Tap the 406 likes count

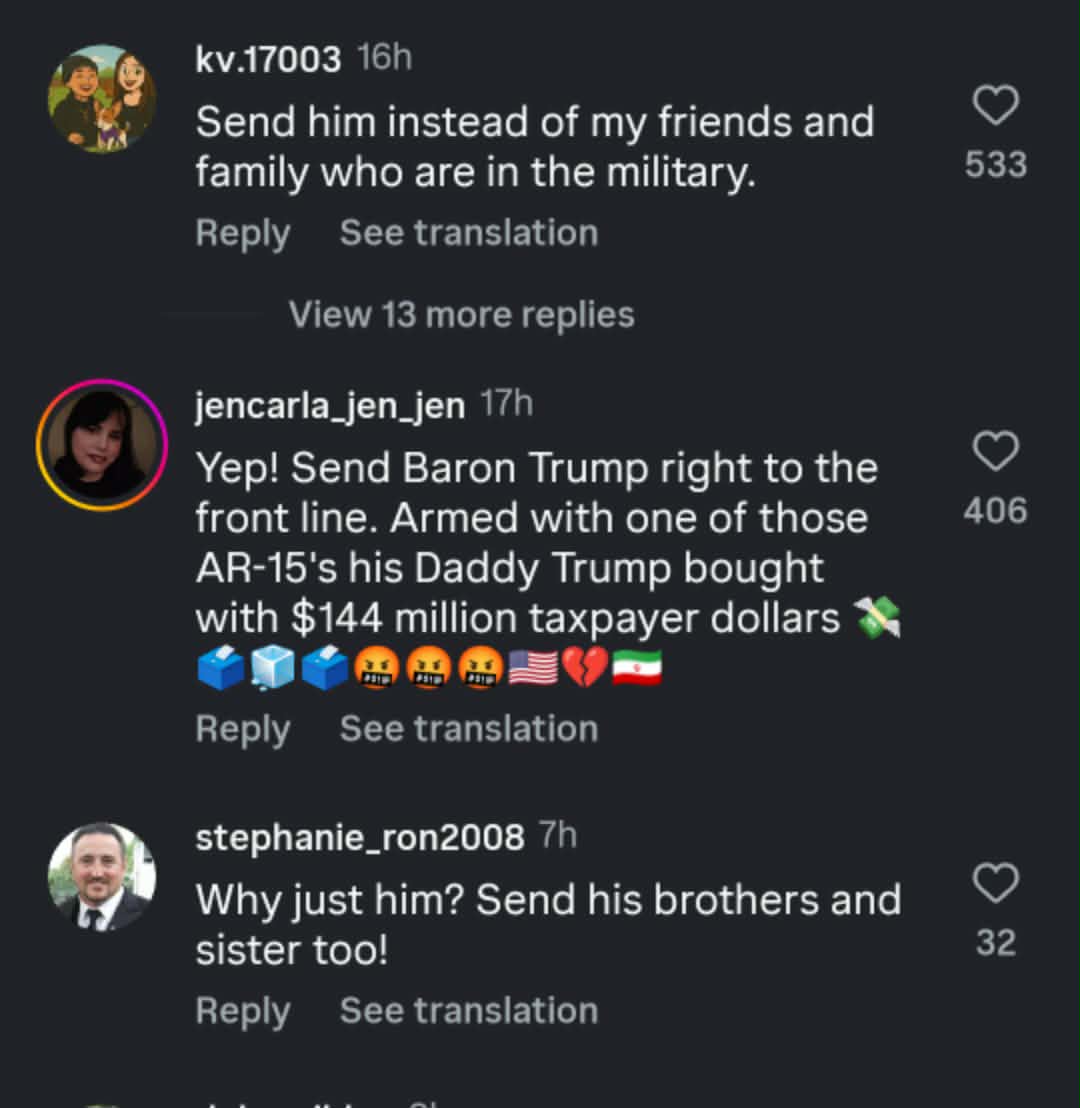pyautogui.click(x=996, y=511)
